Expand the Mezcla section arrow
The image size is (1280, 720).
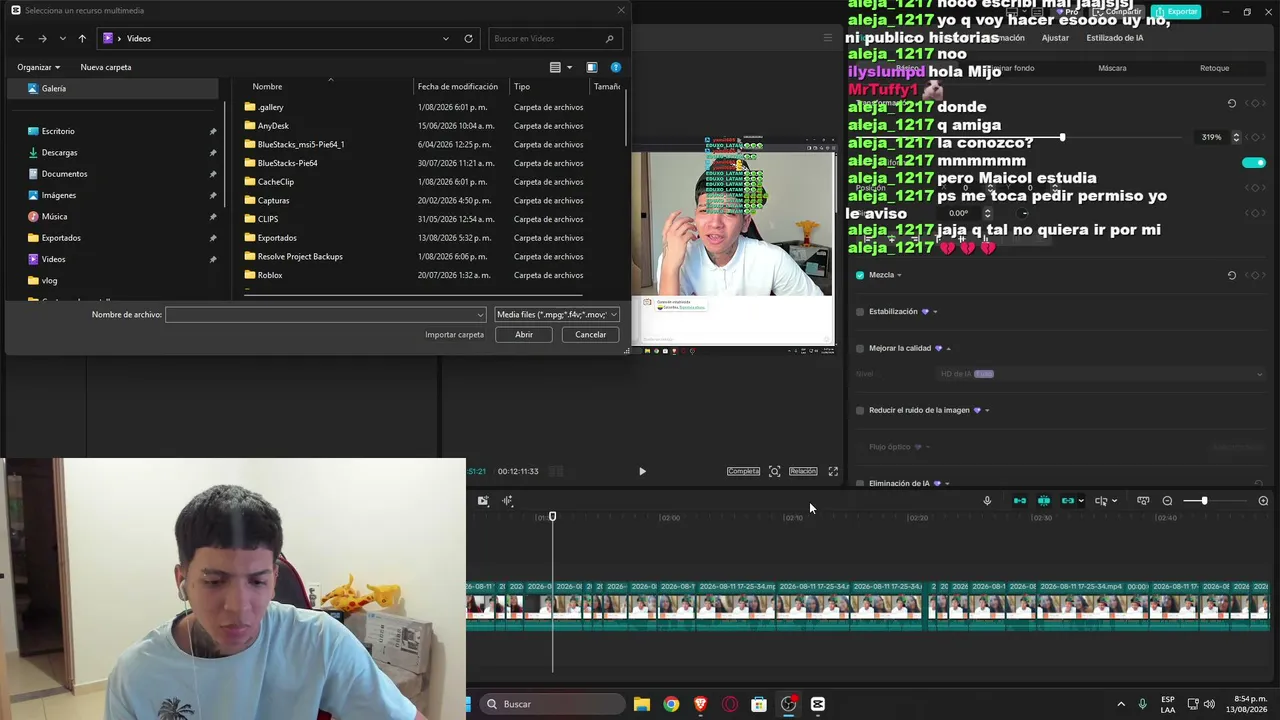[x=899, y=275]
